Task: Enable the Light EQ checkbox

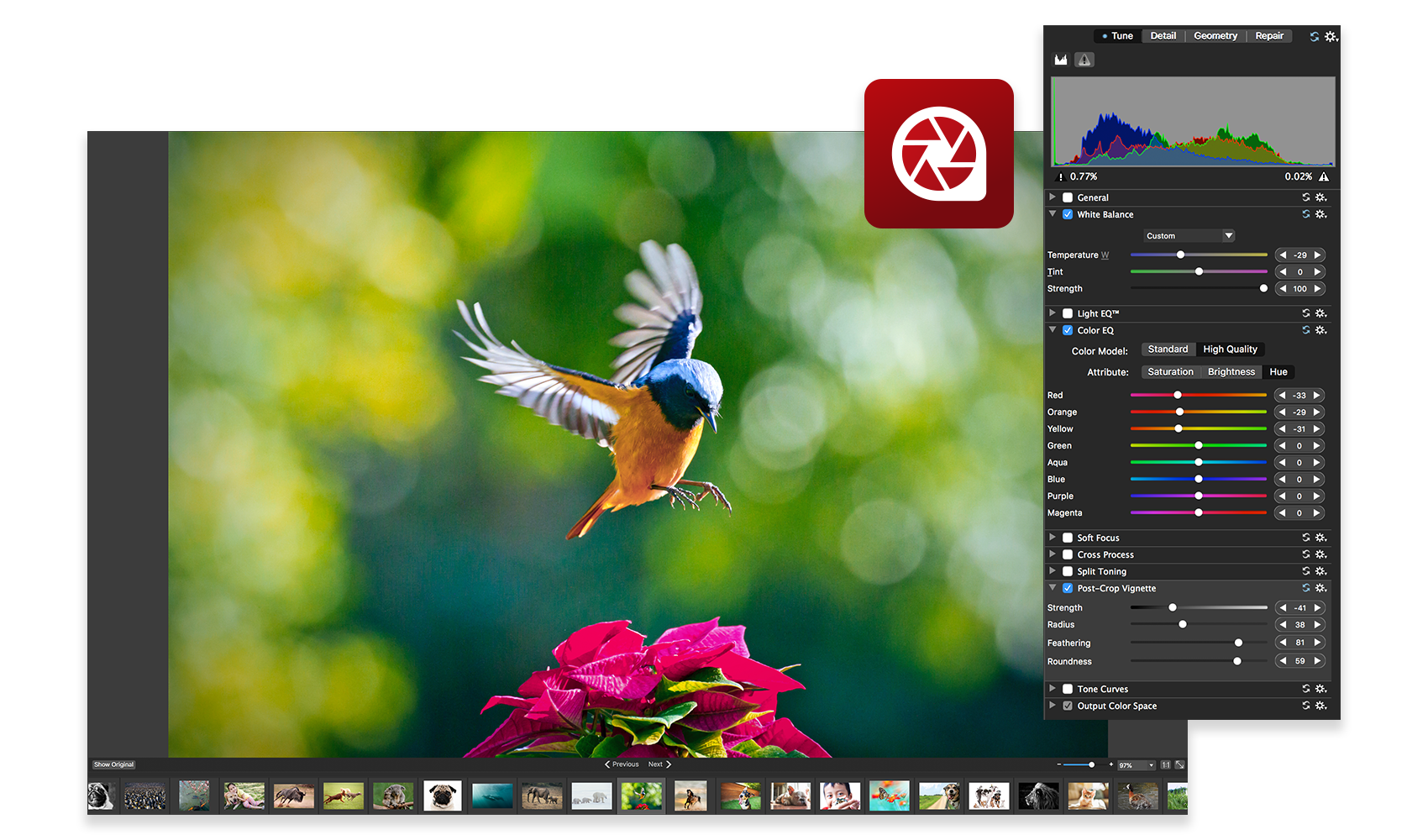Action: [1068, 313]
